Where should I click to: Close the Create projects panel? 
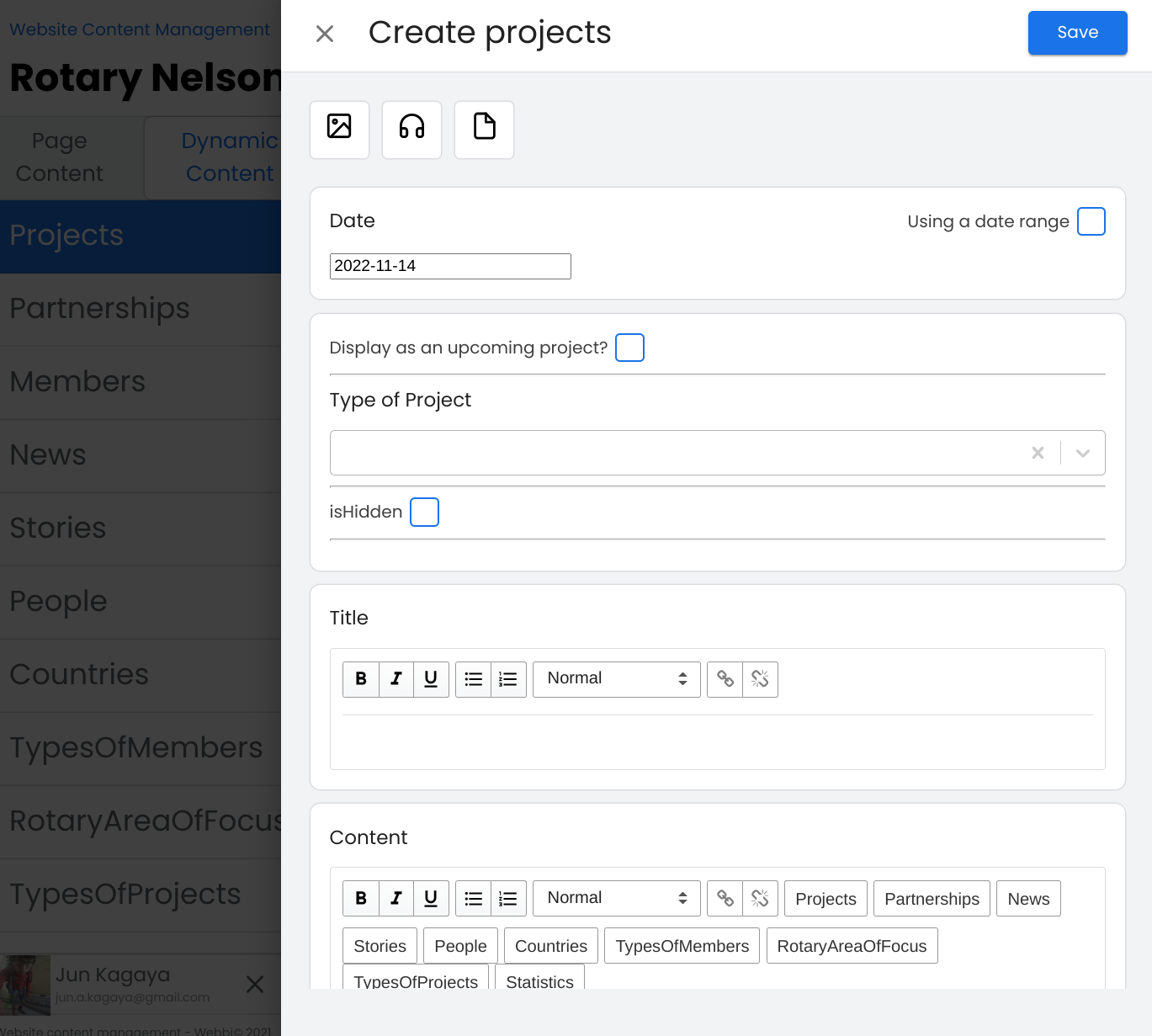coord(325,34)
